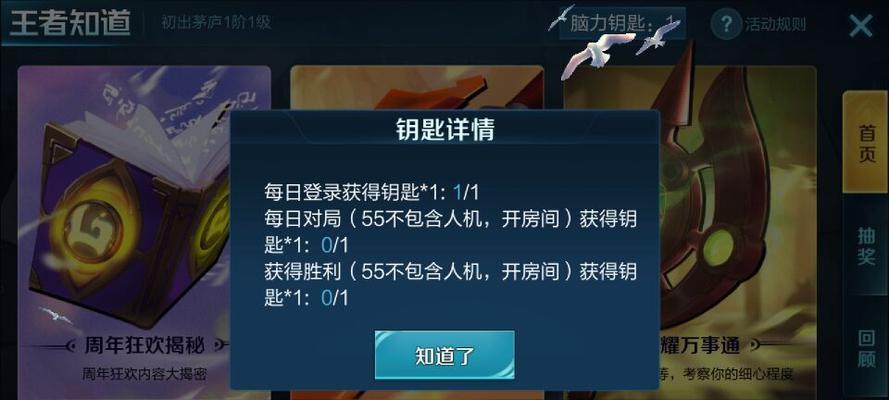Tap the 获得胜利 key progress 0/1

pos(335,298)
